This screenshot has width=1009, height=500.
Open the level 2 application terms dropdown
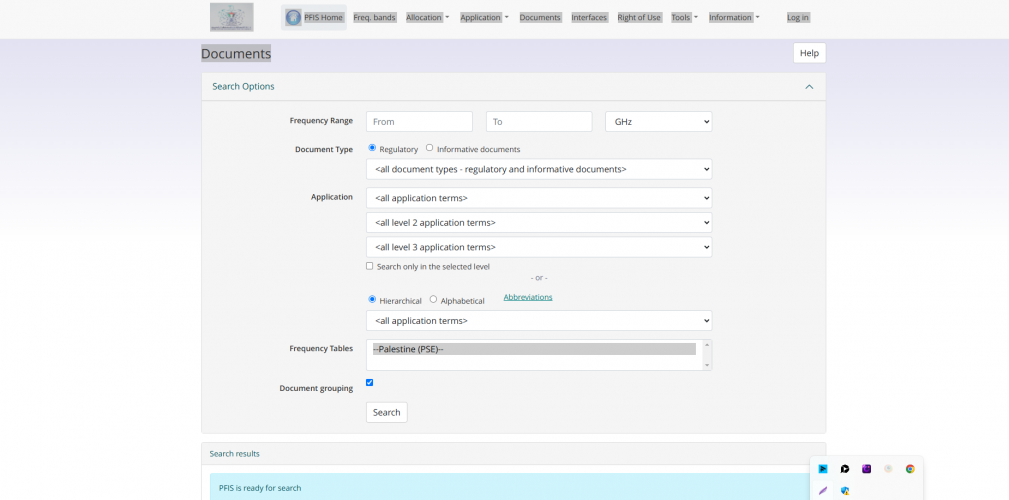tap(539, 223)
